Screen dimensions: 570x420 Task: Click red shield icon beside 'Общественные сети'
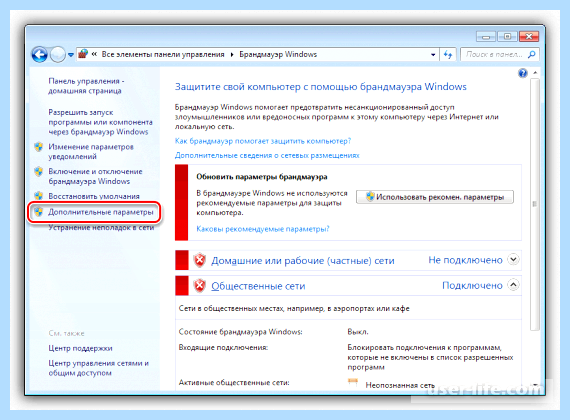(x=199, y=286)
